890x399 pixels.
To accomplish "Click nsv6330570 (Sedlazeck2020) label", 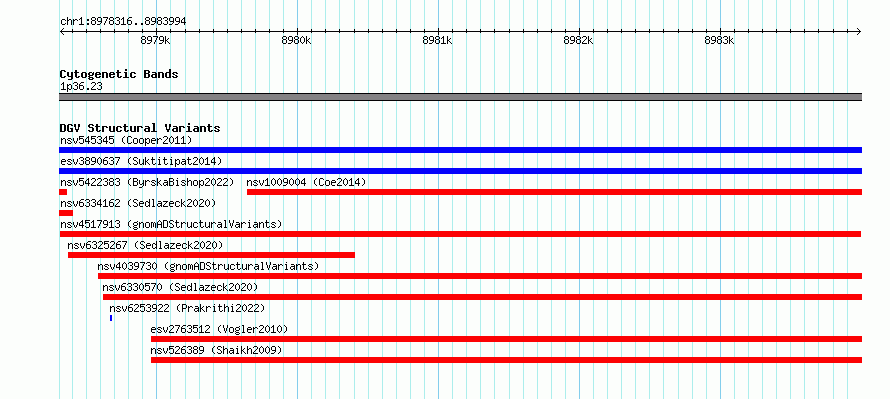I will pos(180,287).
